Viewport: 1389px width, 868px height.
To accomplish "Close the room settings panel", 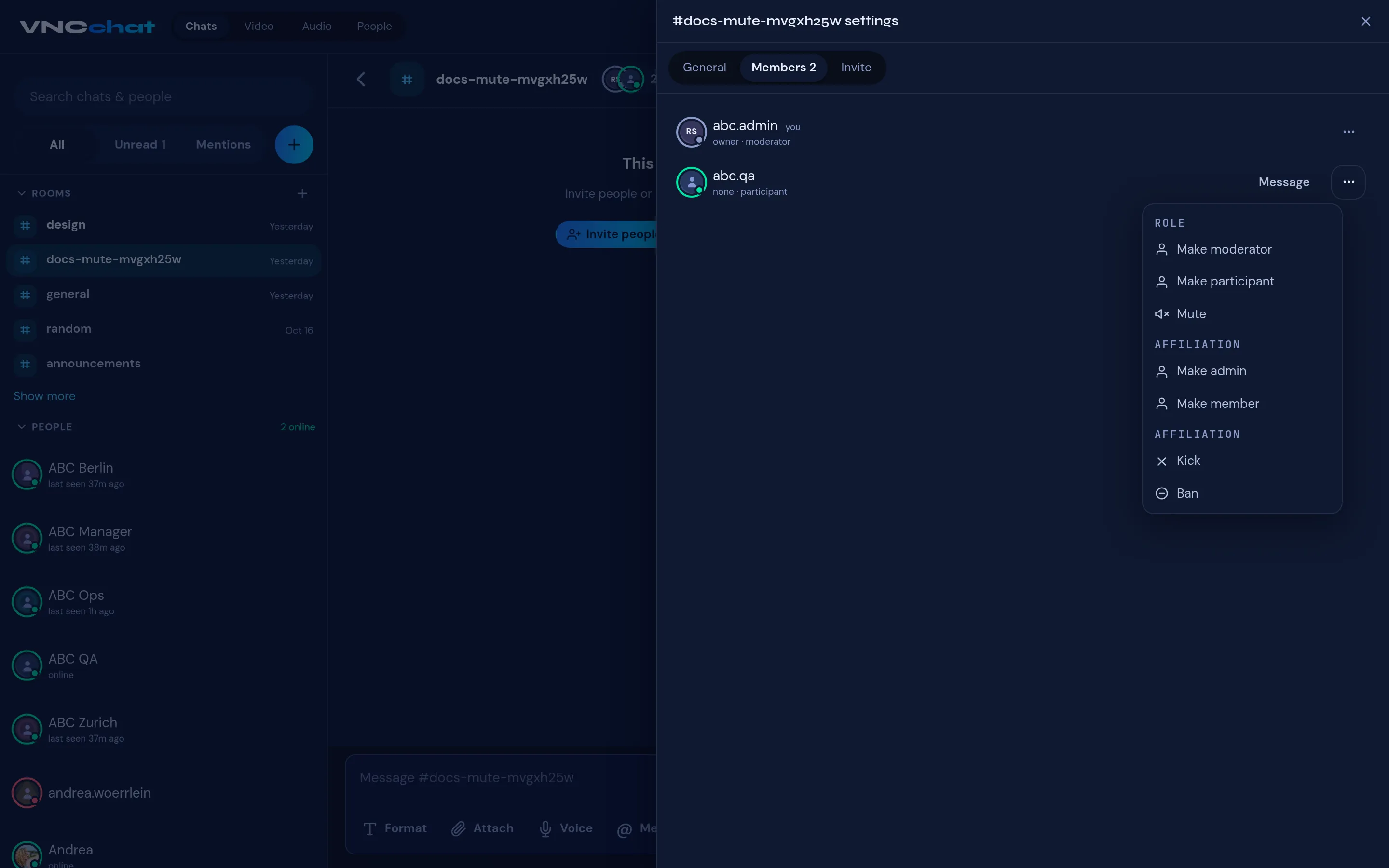I will 1365,21.
